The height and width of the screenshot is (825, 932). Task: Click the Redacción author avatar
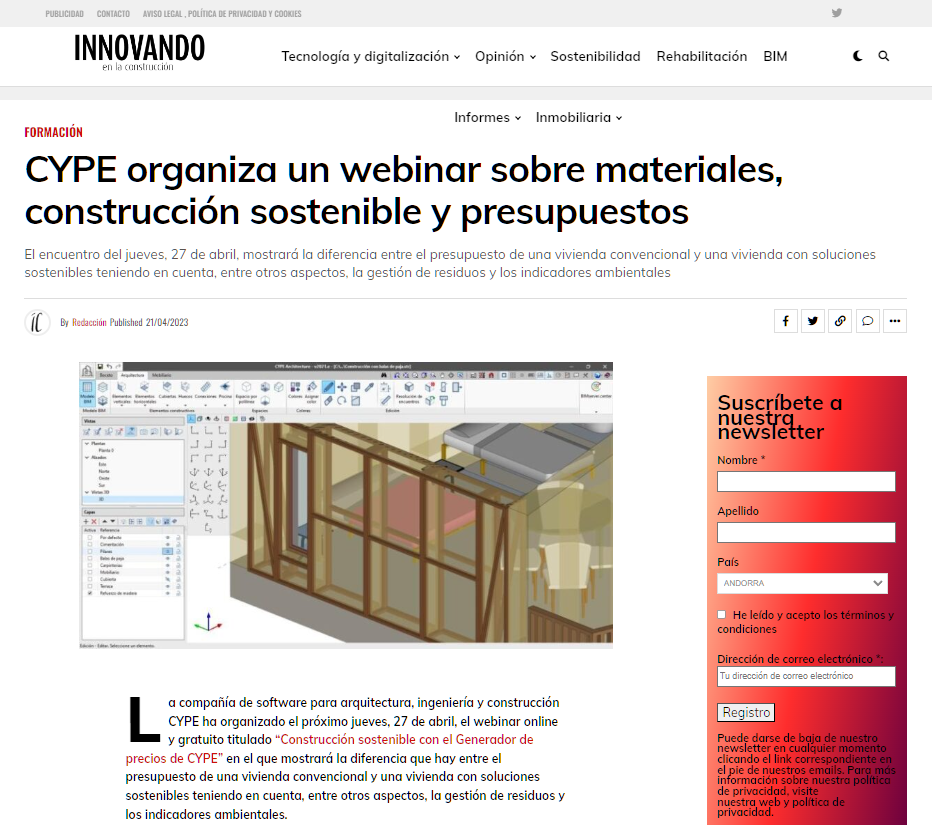[37, 321]
